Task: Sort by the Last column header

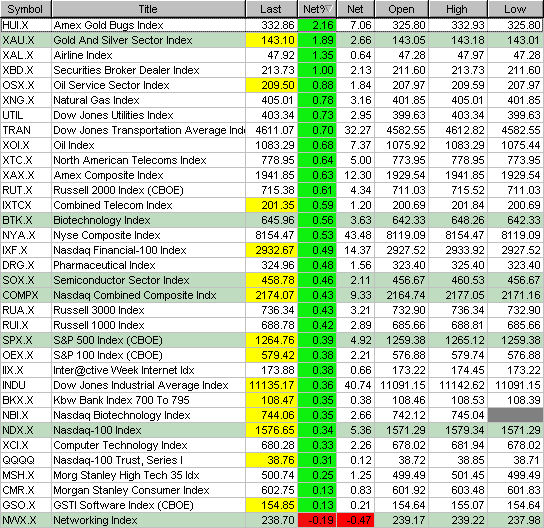Action: point(271,9)
